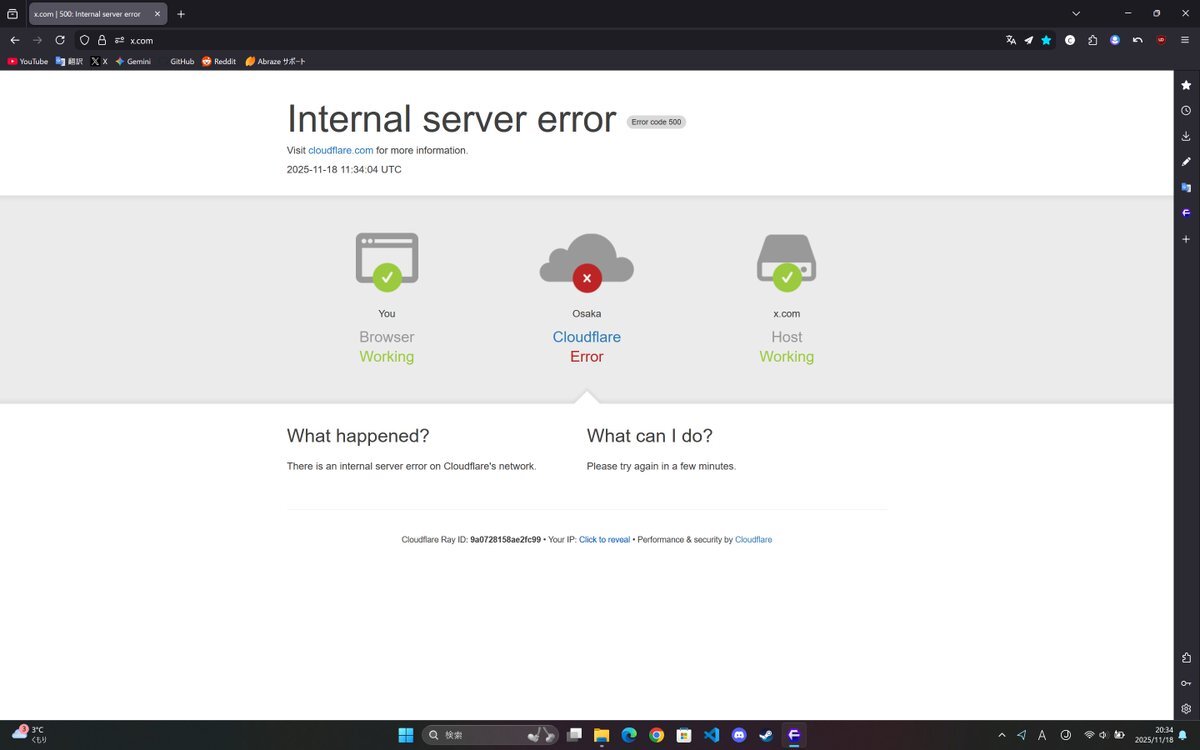
Task: Click to reveal your IP address
Action: 604,540
